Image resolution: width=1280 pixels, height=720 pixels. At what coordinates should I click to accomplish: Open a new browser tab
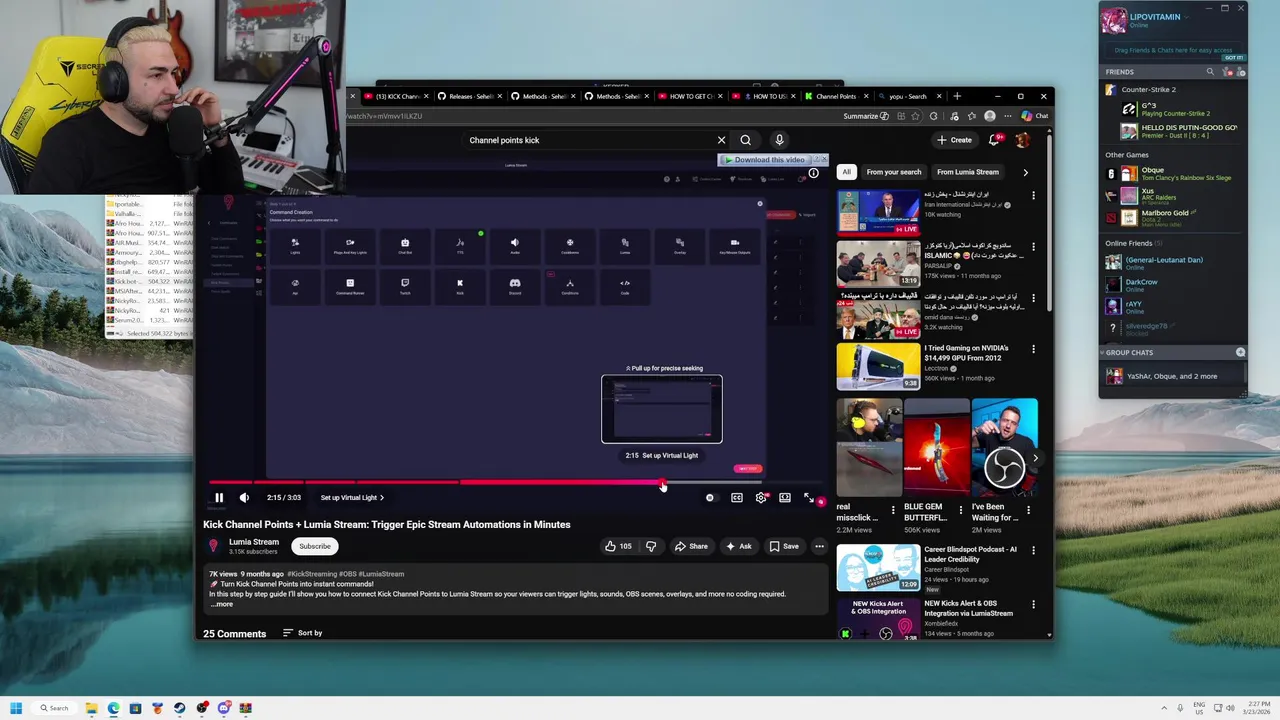957,97
